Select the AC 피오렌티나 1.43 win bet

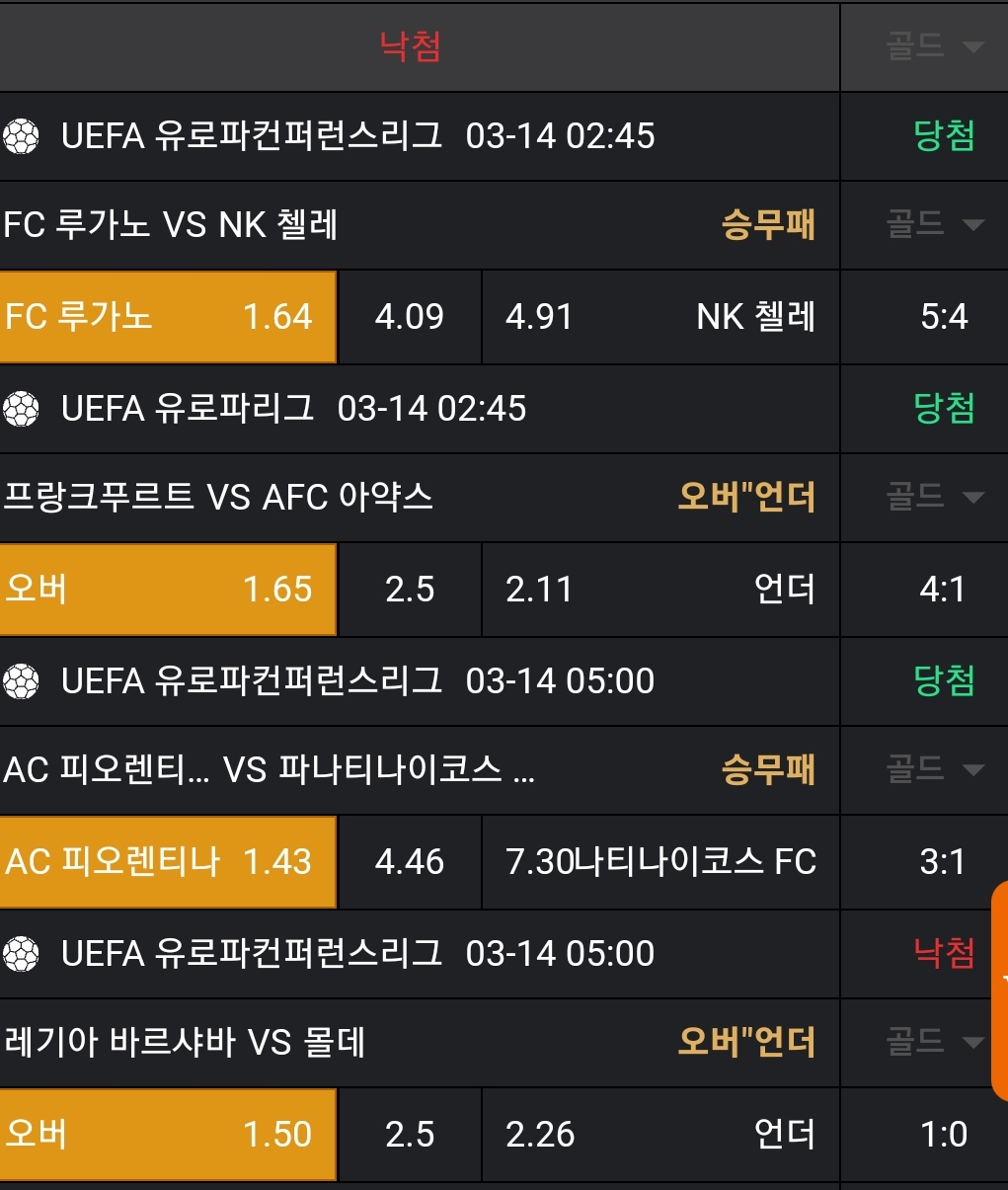(168, 862)
